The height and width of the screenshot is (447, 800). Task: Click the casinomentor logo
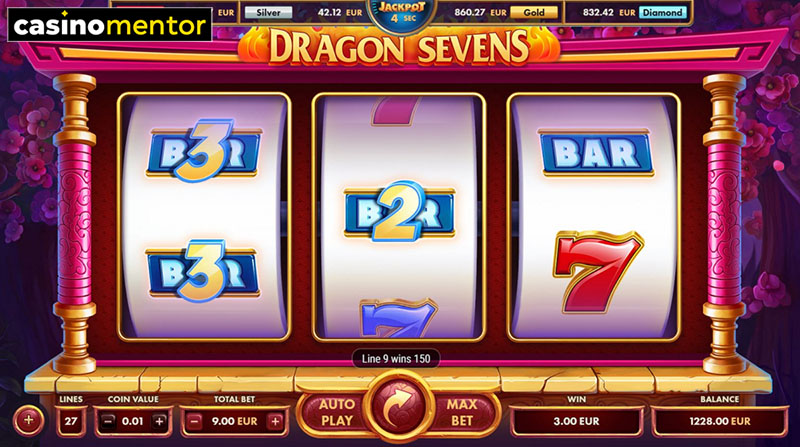click(110, 24)
